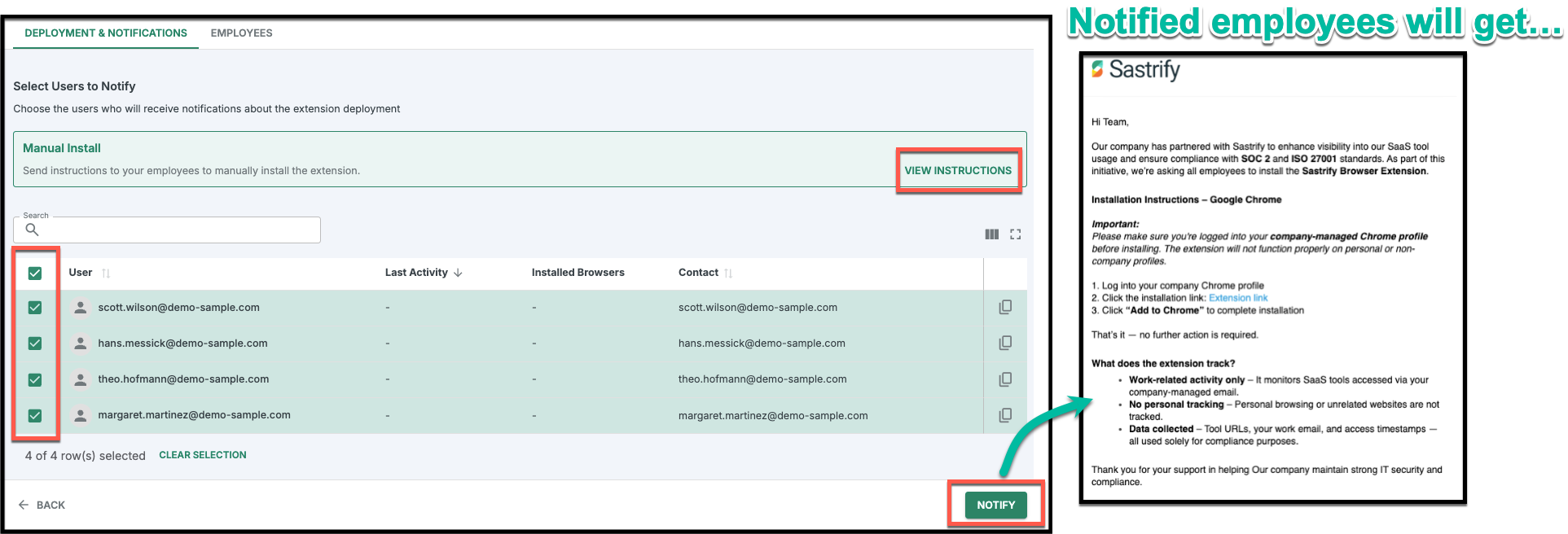Screen dimensions: 1568x534
Task: Click margaret.martinez@demo-sample.com in User column
Action: (x=194, y=415)
